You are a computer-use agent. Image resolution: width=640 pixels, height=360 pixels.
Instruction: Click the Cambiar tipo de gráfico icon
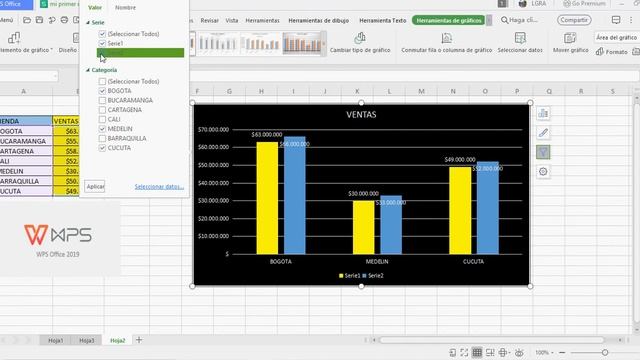click(x=360, y=38)
